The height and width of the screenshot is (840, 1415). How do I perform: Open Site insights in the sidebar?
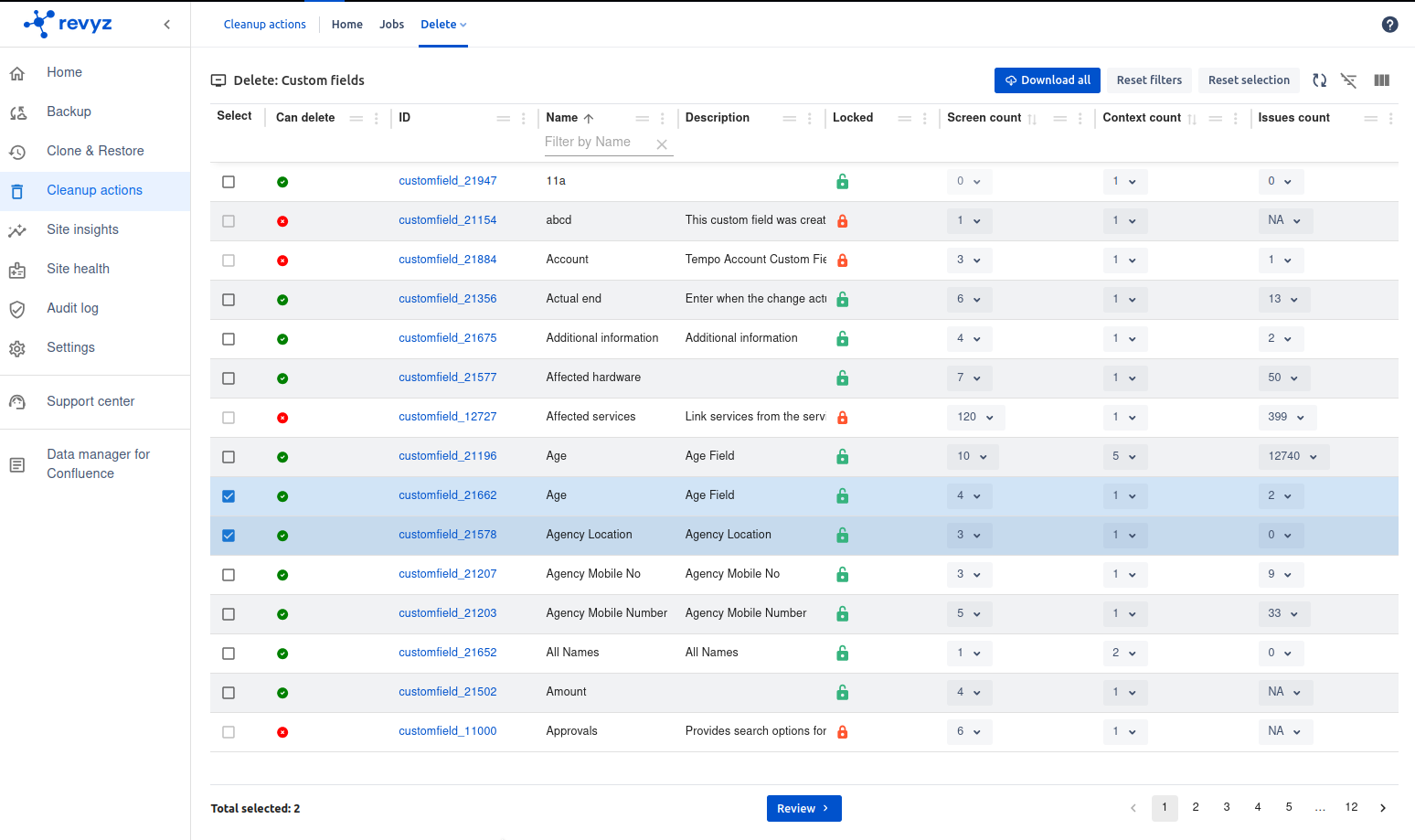click(x=82, y=229)
